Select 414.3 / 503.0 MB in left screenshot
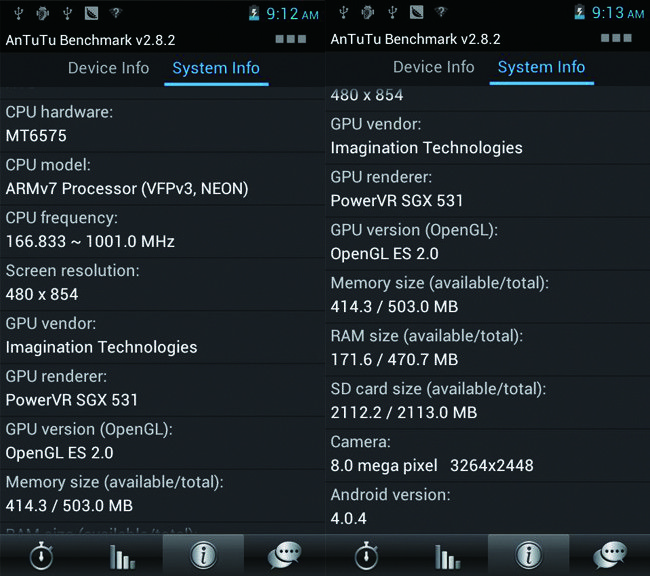The image size is (650, 576). point(69,506)
